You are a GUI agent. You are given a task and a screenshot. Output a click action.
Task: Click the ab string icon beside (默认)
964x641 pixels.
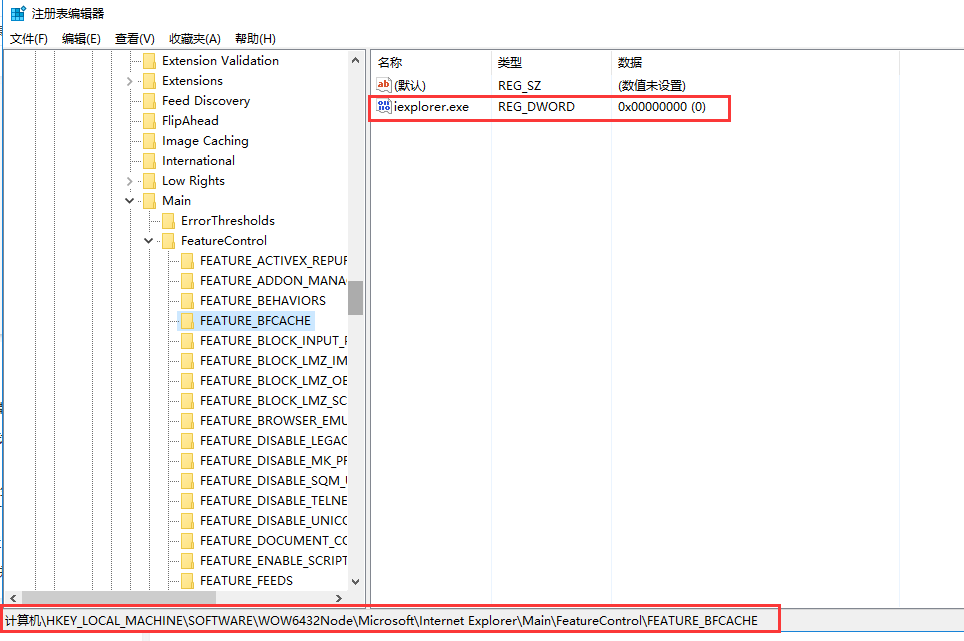click(384, 85)
